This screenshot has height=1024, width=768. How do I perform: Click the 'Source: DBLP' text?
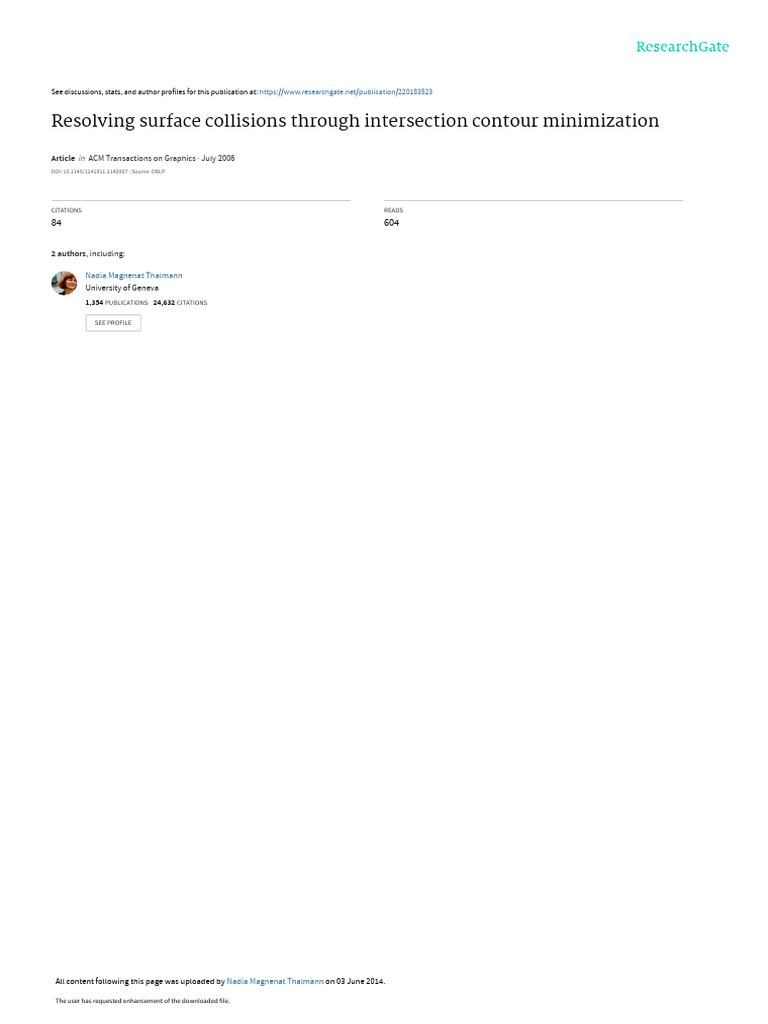[x=148, y=172]
